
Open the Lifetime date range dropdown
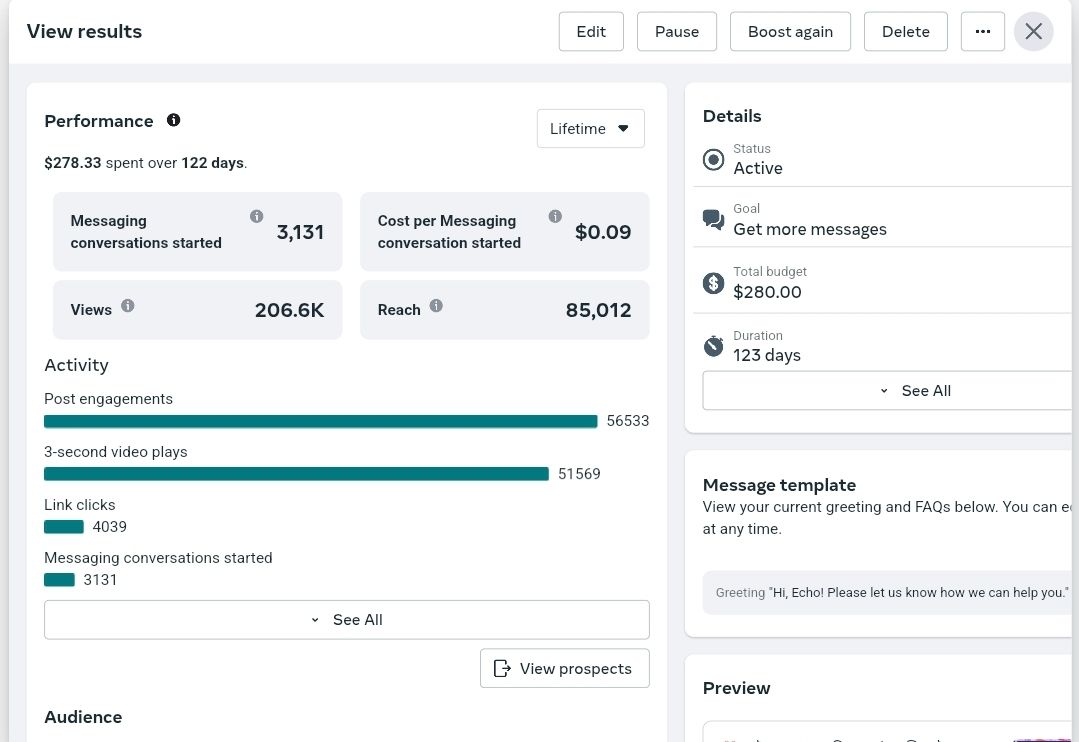coord(590,129)
